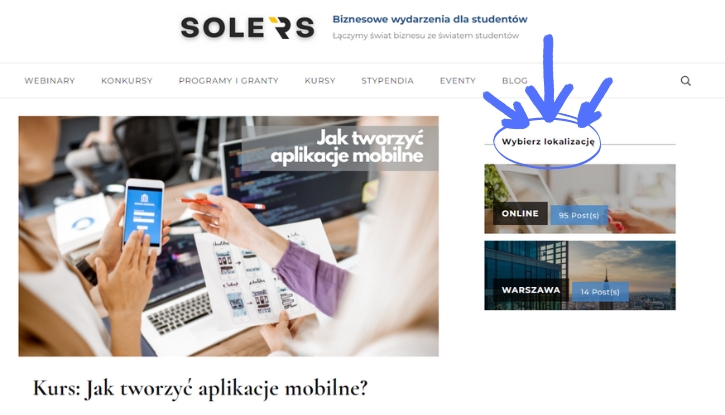Go to PROGRAMY I GRANTY section

228,81
